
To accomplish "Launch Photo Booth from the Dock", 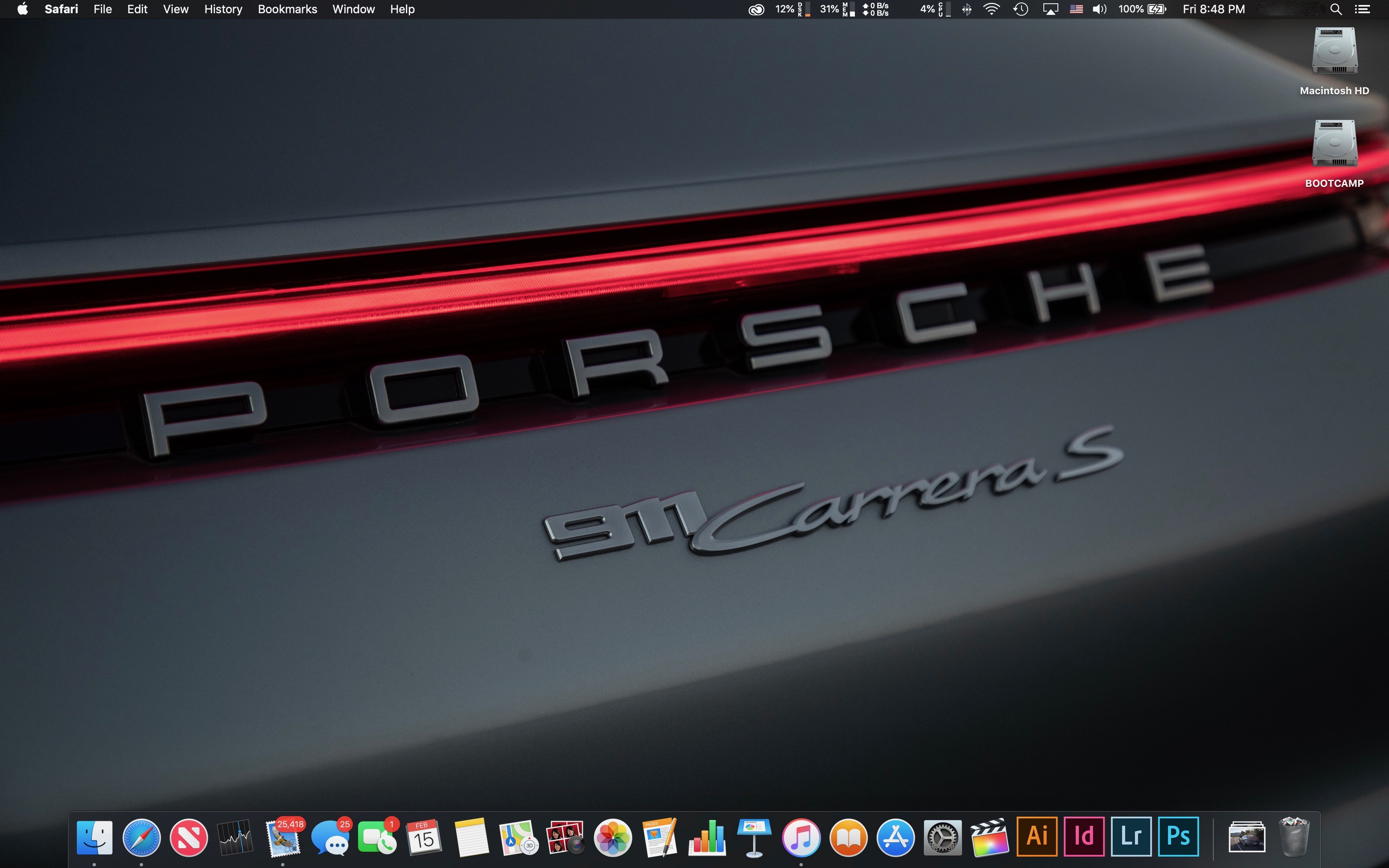I will coord(566,837).
